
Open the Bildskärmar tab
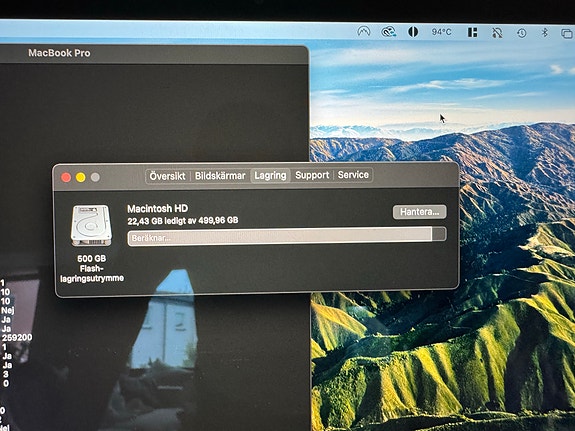coord(220,175)
